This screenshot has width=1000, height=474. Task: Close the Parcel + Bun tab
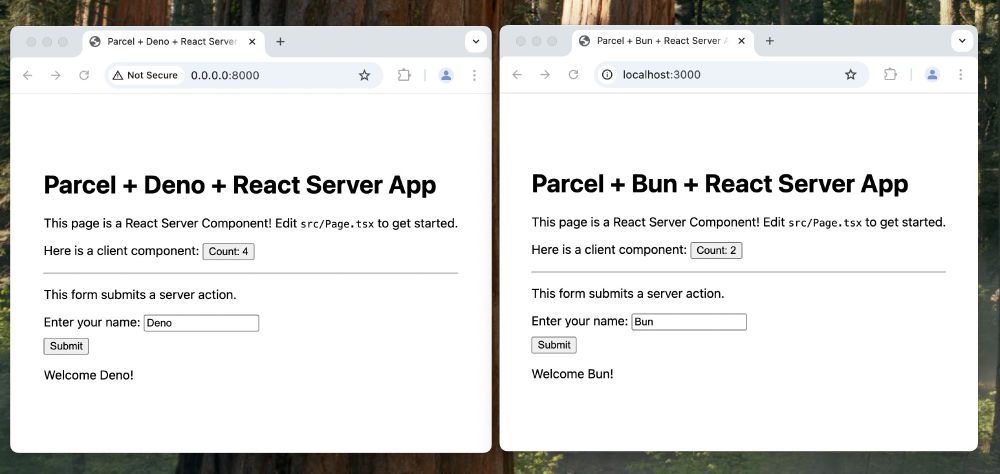[x=741, y=41]
